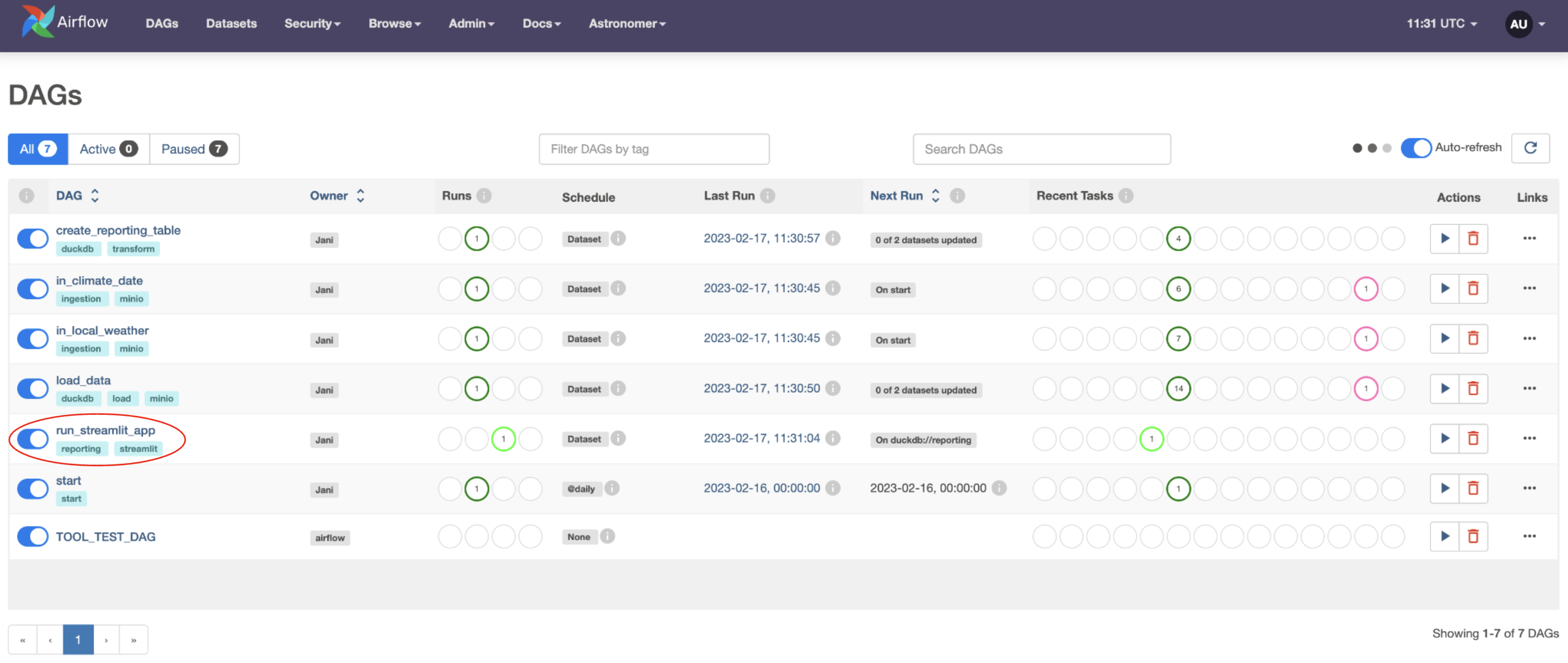The height and width of the screenshot is (663, 1568).
Task: Delete the load_data DAG via trash icon
Action: (x=1473, y=388)
